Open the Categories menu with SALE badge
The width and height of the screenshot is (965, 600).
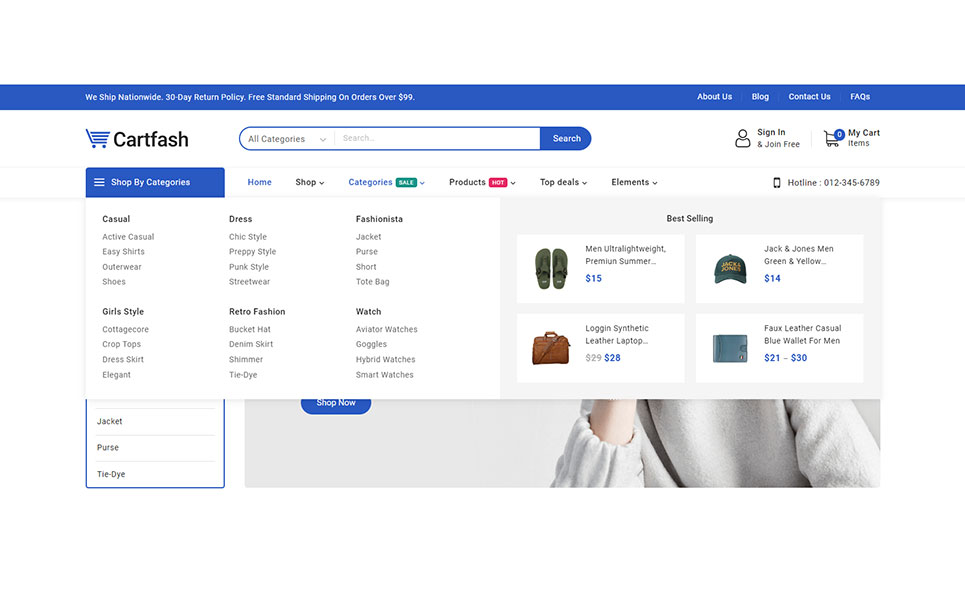386,182
